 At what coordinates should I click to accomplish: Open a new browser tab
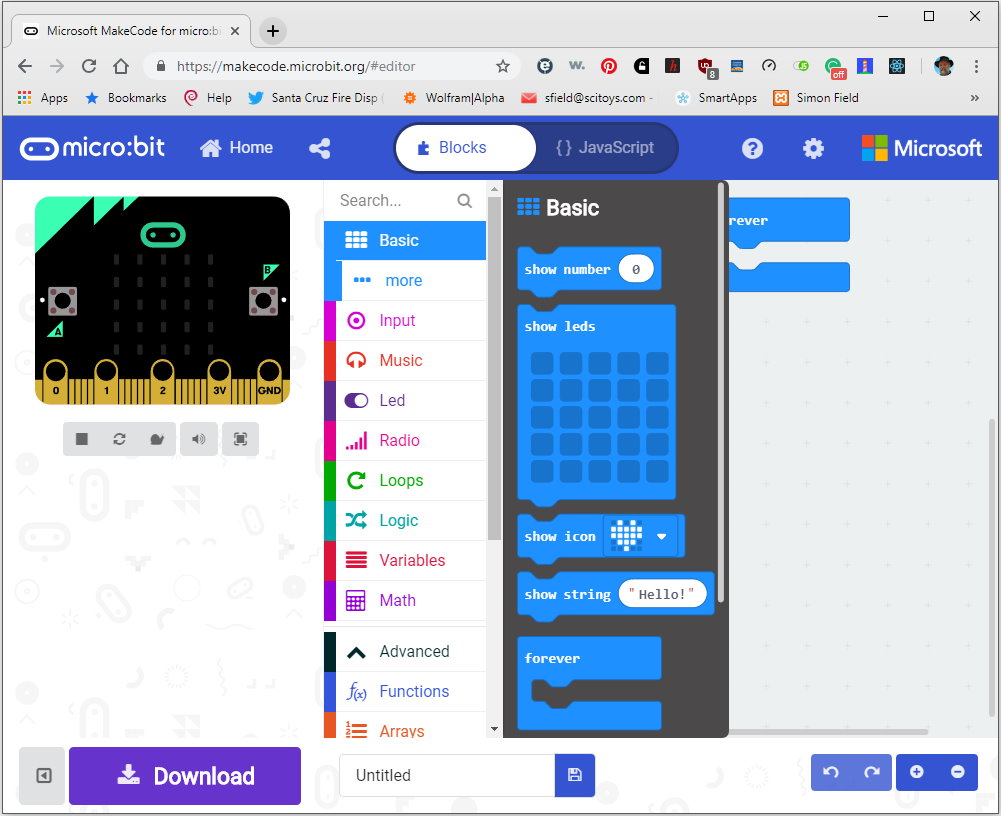pyautogui.click(x=273, y=31)
